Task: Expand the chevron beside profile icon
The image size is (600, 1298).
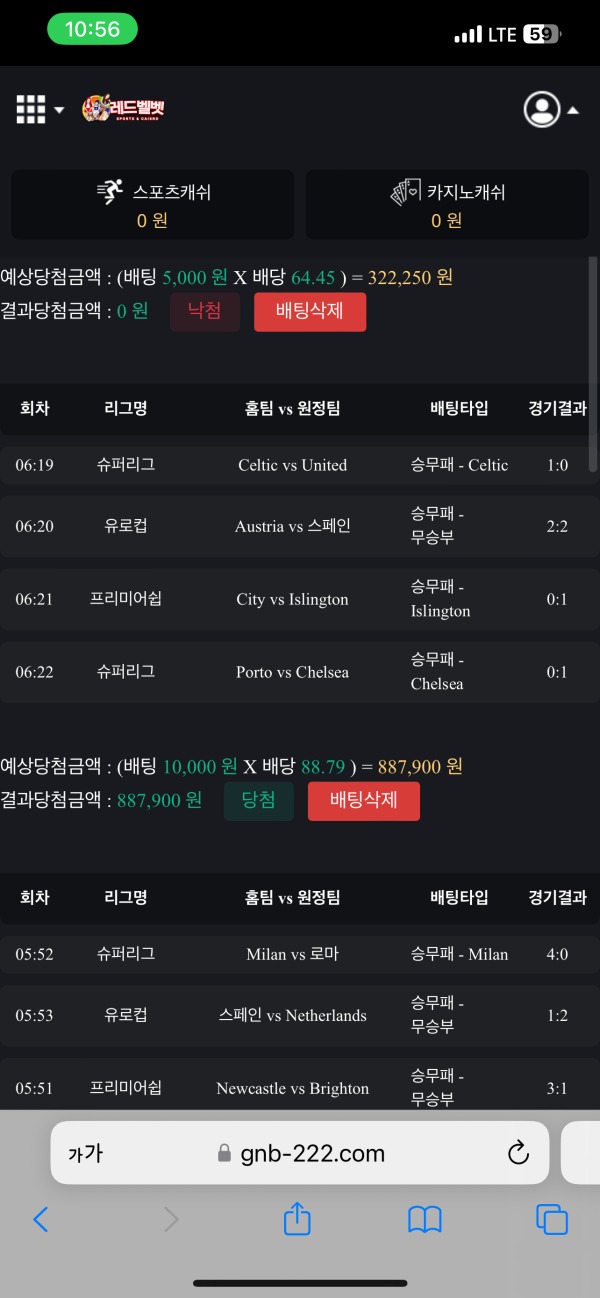Action: 573,108
